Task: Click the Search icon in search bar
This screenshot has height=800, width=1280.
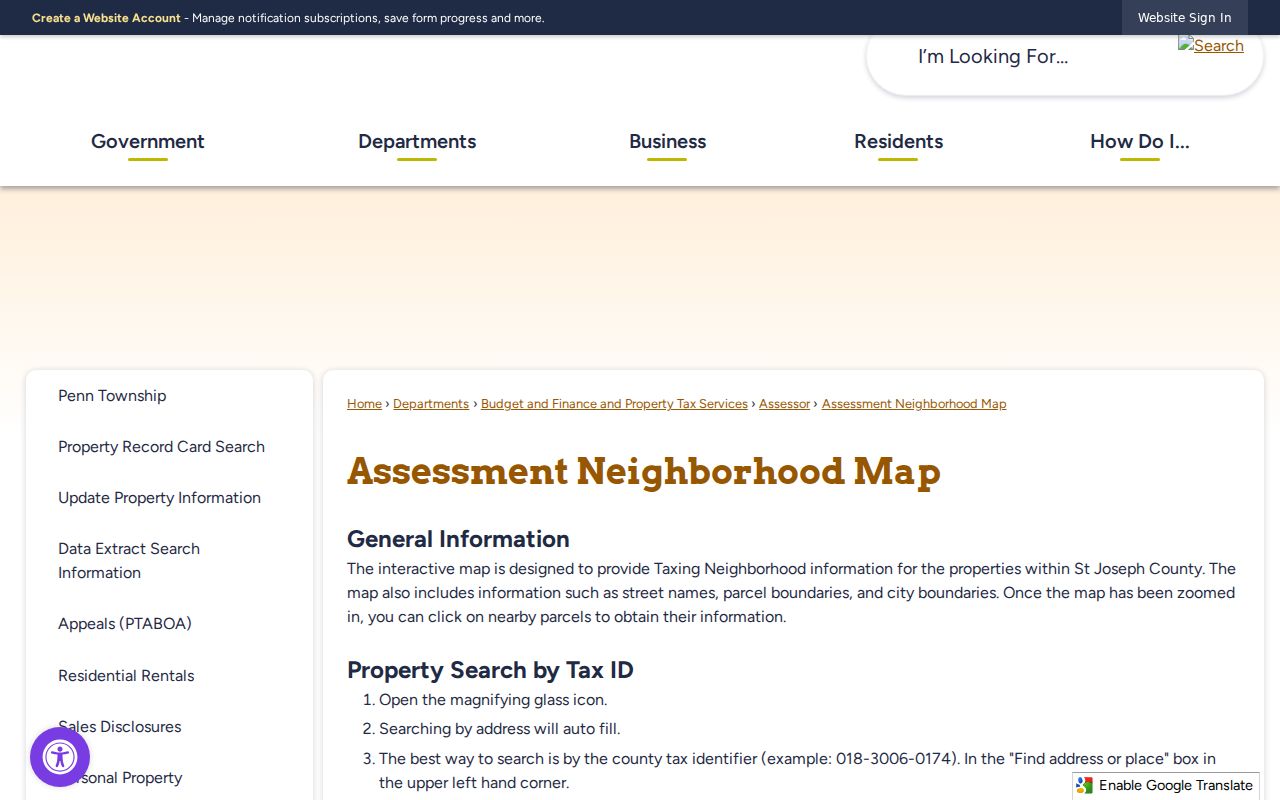Action: coord(1211,46)
